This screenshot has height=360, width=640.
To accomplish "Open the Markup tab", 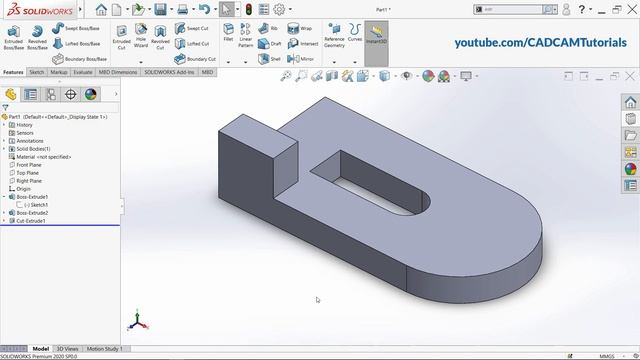I will [58, 72].
